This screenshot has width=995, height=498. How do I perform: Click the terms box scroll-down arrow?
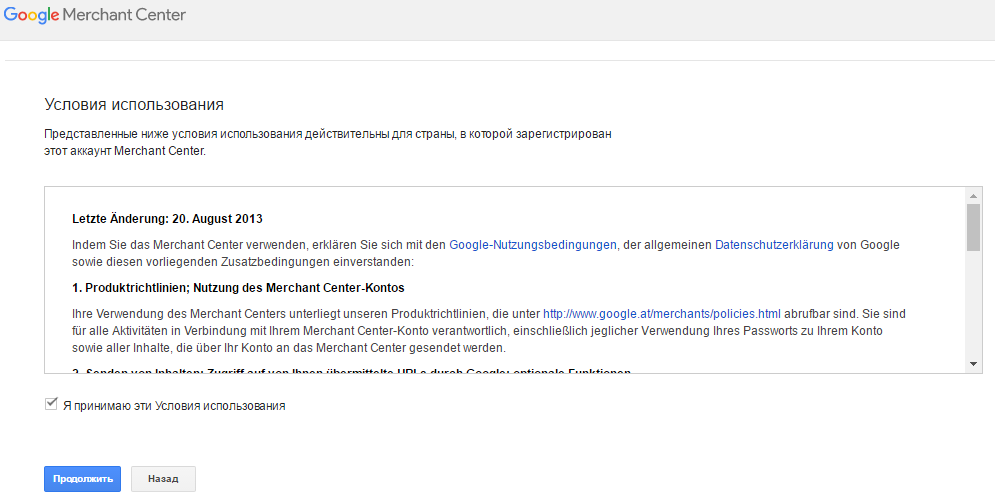pos(973,364)
